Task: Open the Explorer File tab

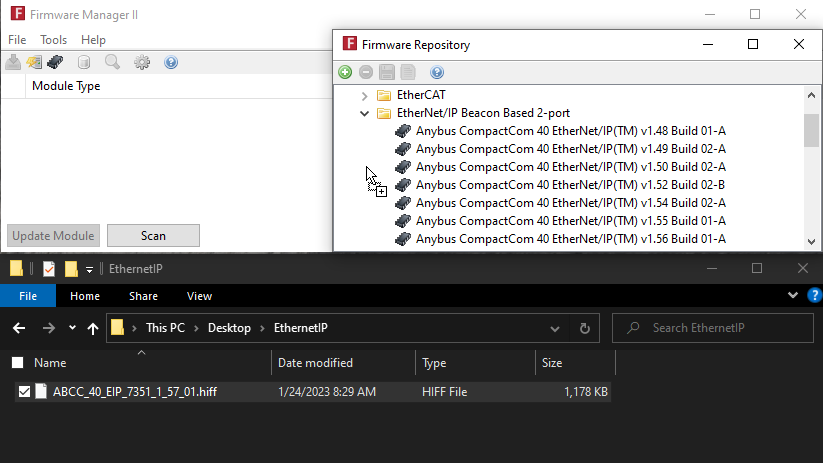Action: 28,296
